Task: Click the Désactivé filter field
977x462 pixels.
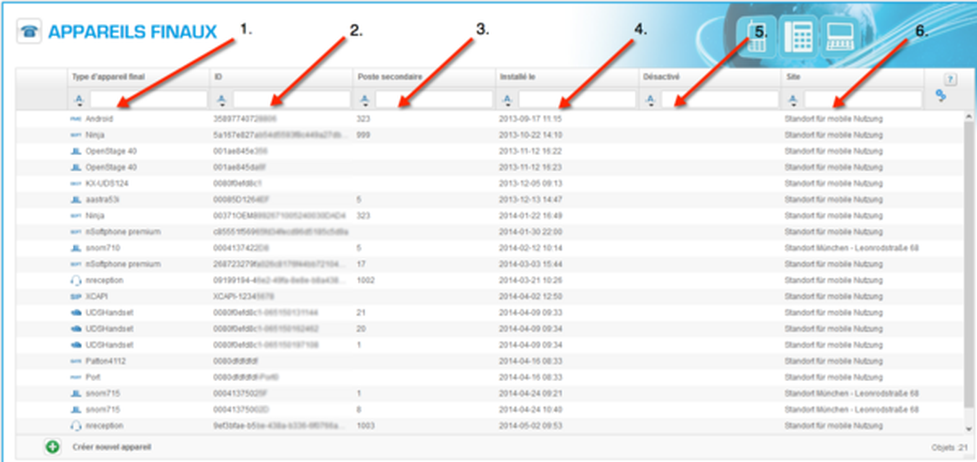Action: tap(720, 99)
